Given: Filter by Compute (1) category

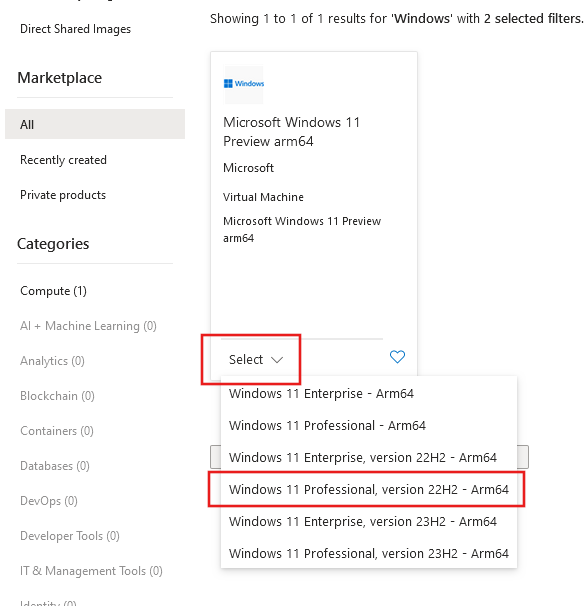Looking at the screenshot, I should 53,291.
